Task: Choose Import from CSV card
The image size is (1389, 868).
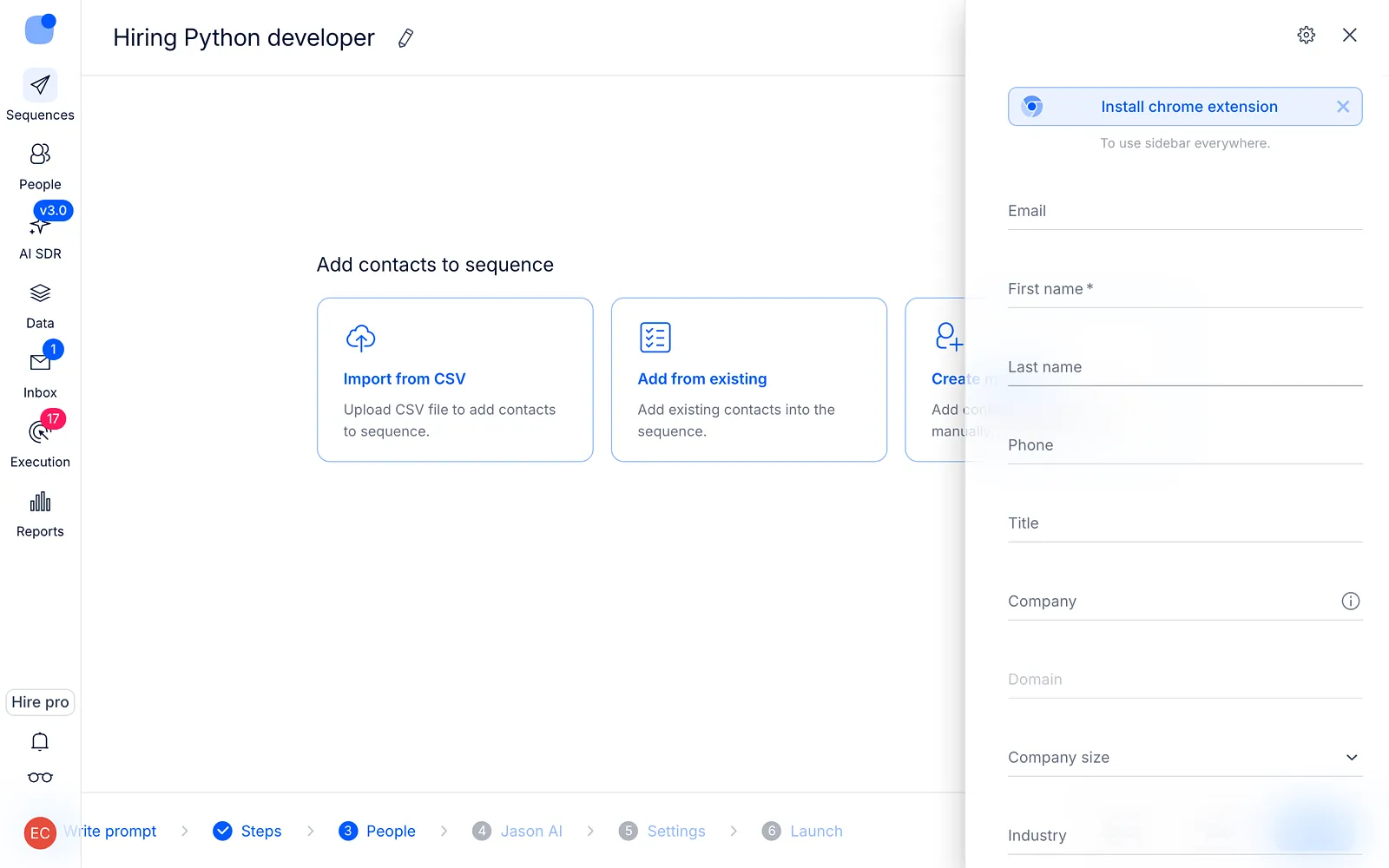Action: (x=455, y=380)
